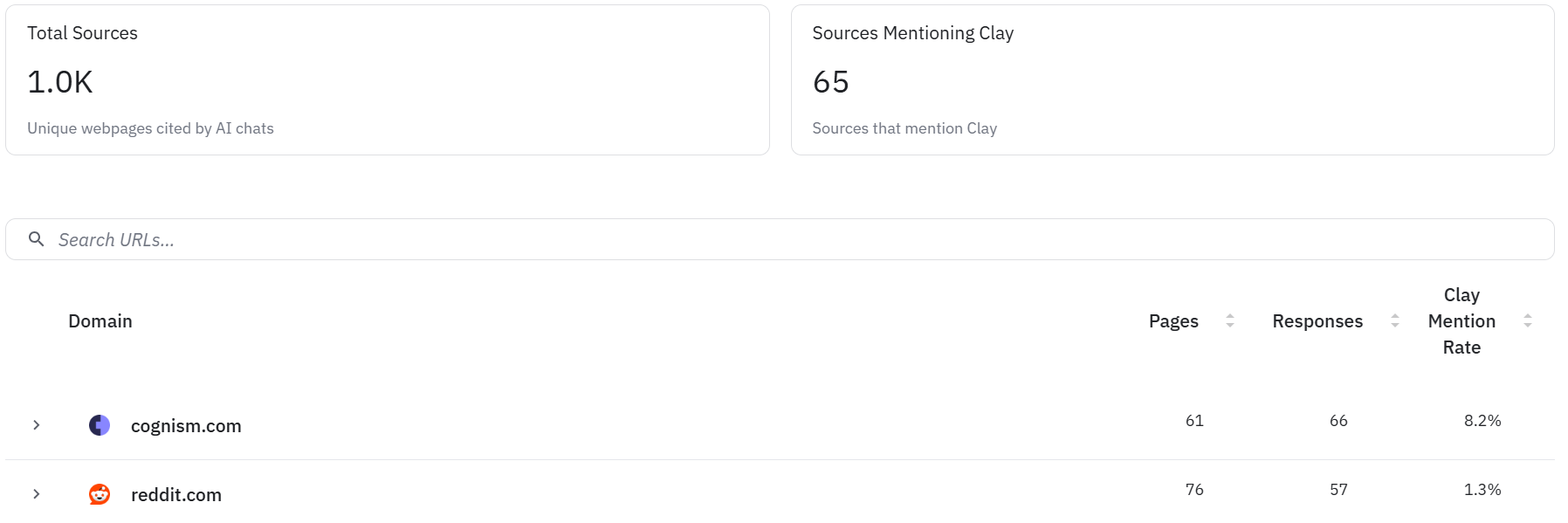Viewport: 1568px width, 523px height.
Task: Click the cognism.com favicon icon
Action: 100,425
